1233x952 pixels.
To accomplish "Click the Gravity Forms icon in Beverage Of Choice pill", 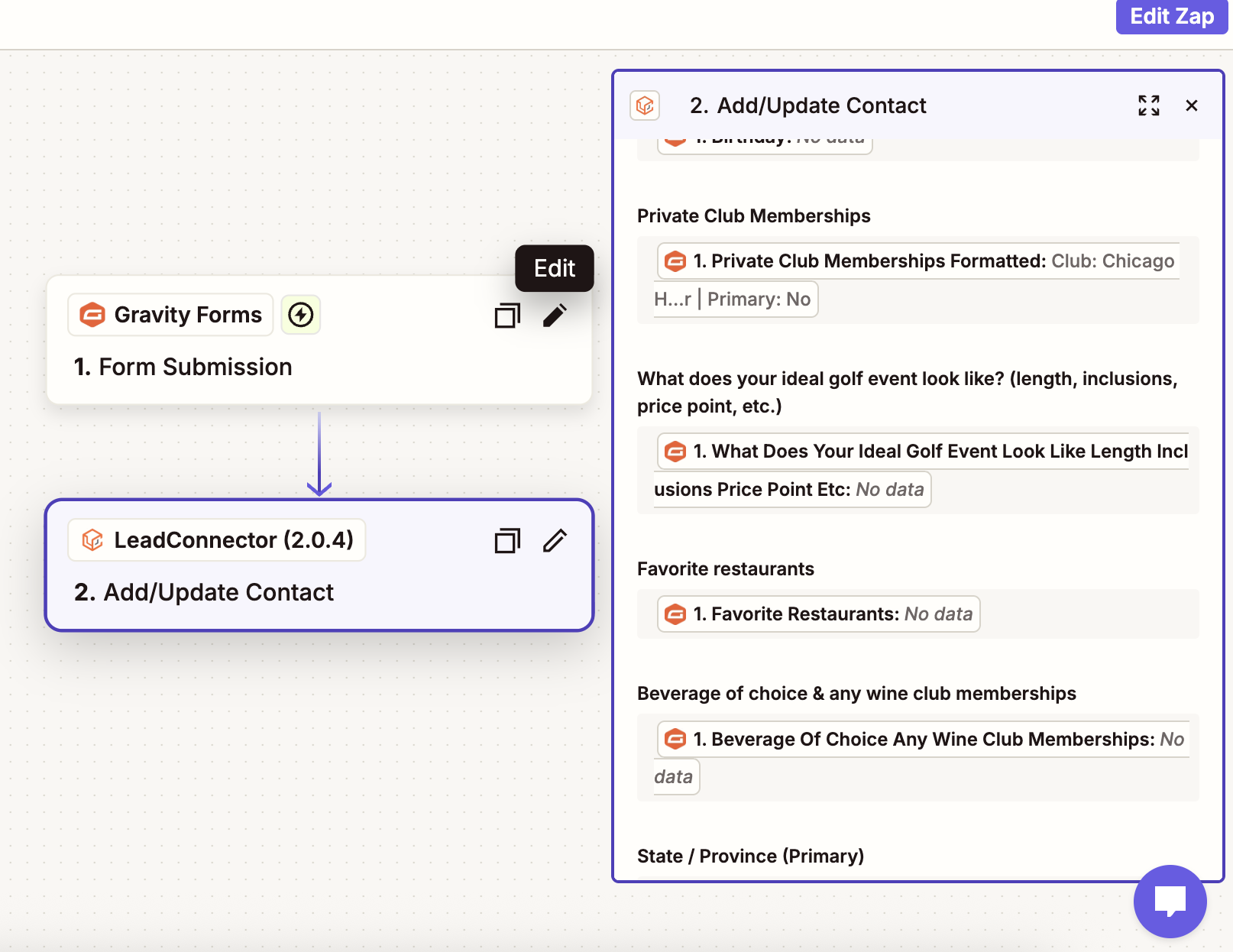I will pos(675,739).
